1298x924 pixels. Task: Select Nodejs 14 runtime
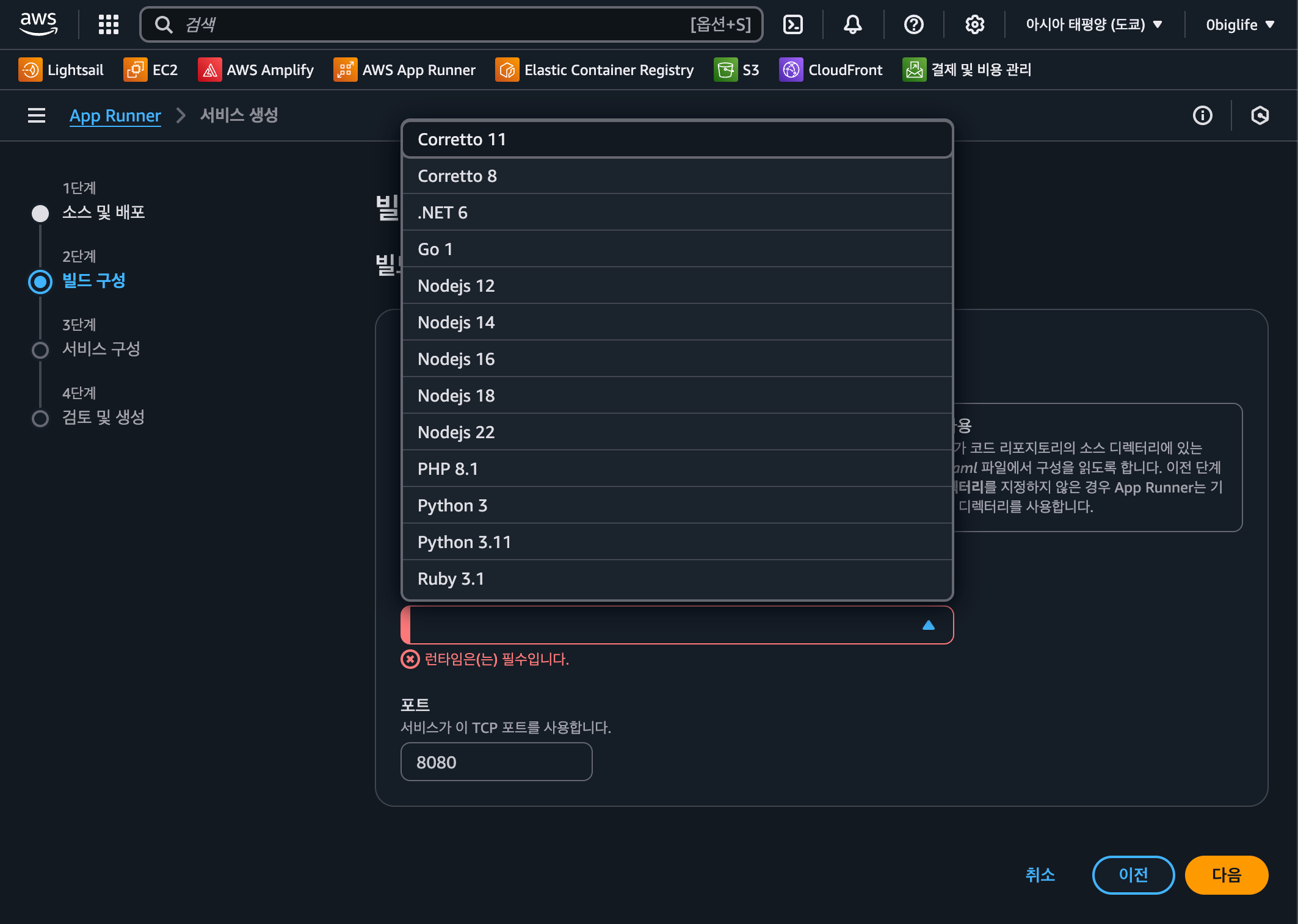pyautogui.click(x=677, y=322)
